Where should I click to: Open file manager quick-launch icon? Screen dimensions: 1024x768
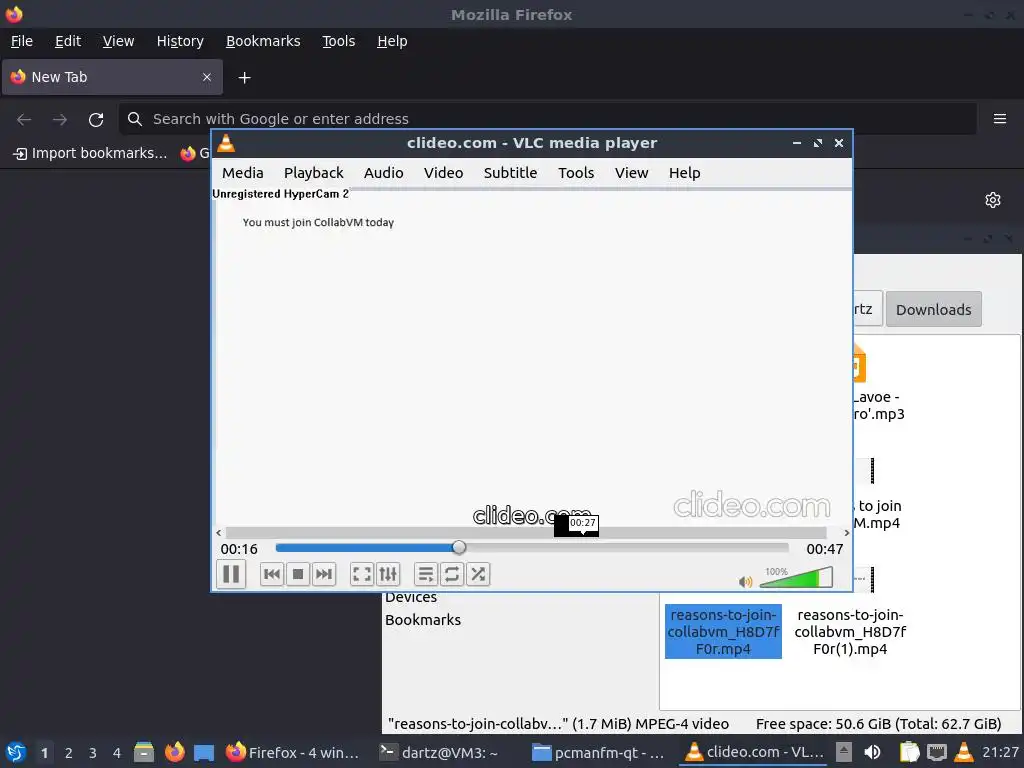144,752
